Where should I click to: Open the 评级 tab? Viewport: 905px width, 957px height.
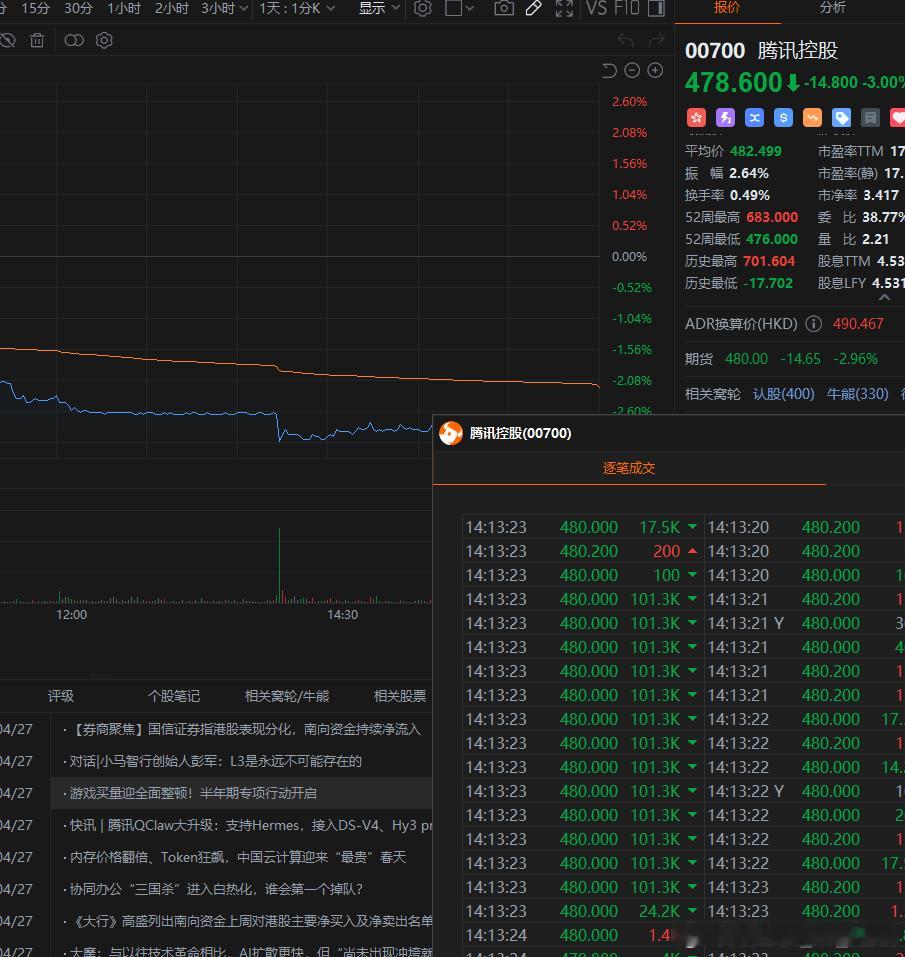coord(61,696)
